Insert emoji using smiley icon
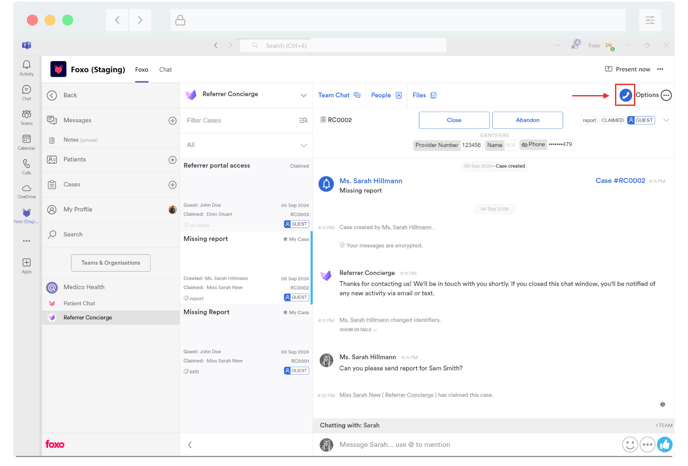This screenshot has width=688, height=466. tap(630, 444)
